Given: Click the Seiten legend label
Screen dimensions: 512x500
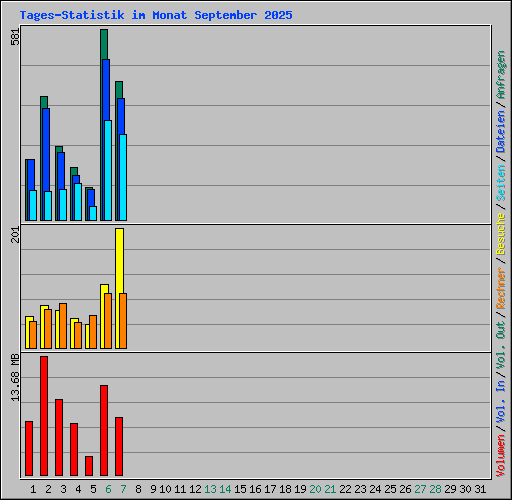Looking at the screenshot, I should (501, 183).
